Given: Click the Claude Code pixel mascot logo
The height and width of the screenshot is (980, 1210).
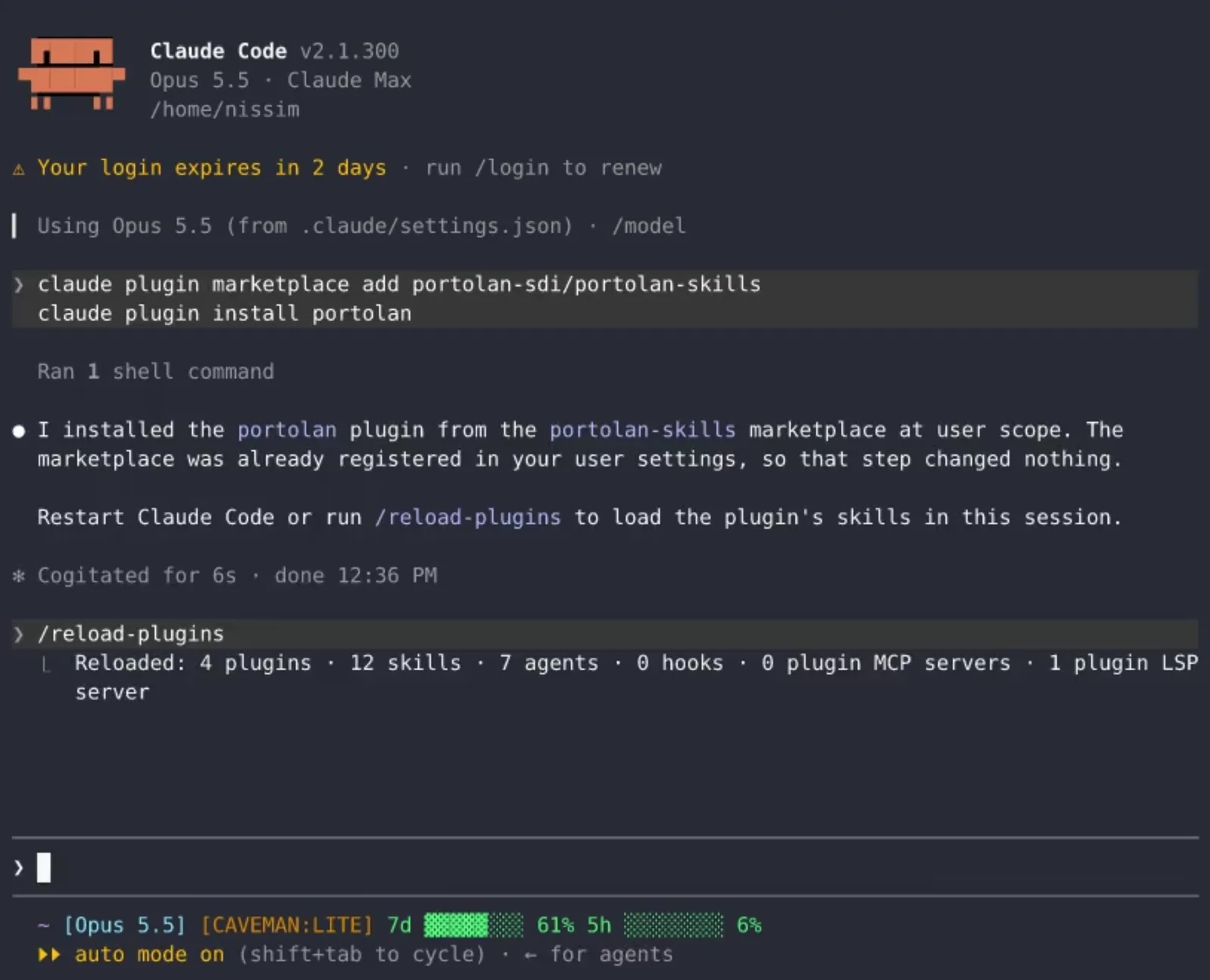Looking at the screenshot, I should coord(72,74).
